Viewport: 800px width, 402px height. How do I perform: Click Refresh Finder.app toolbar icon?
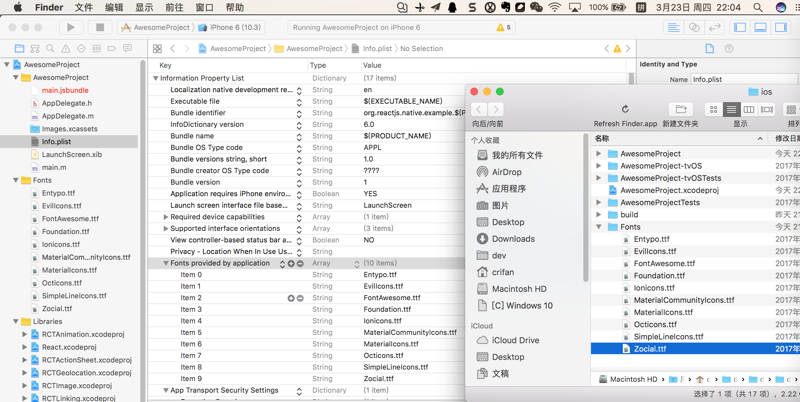click(x=626, y=109)
